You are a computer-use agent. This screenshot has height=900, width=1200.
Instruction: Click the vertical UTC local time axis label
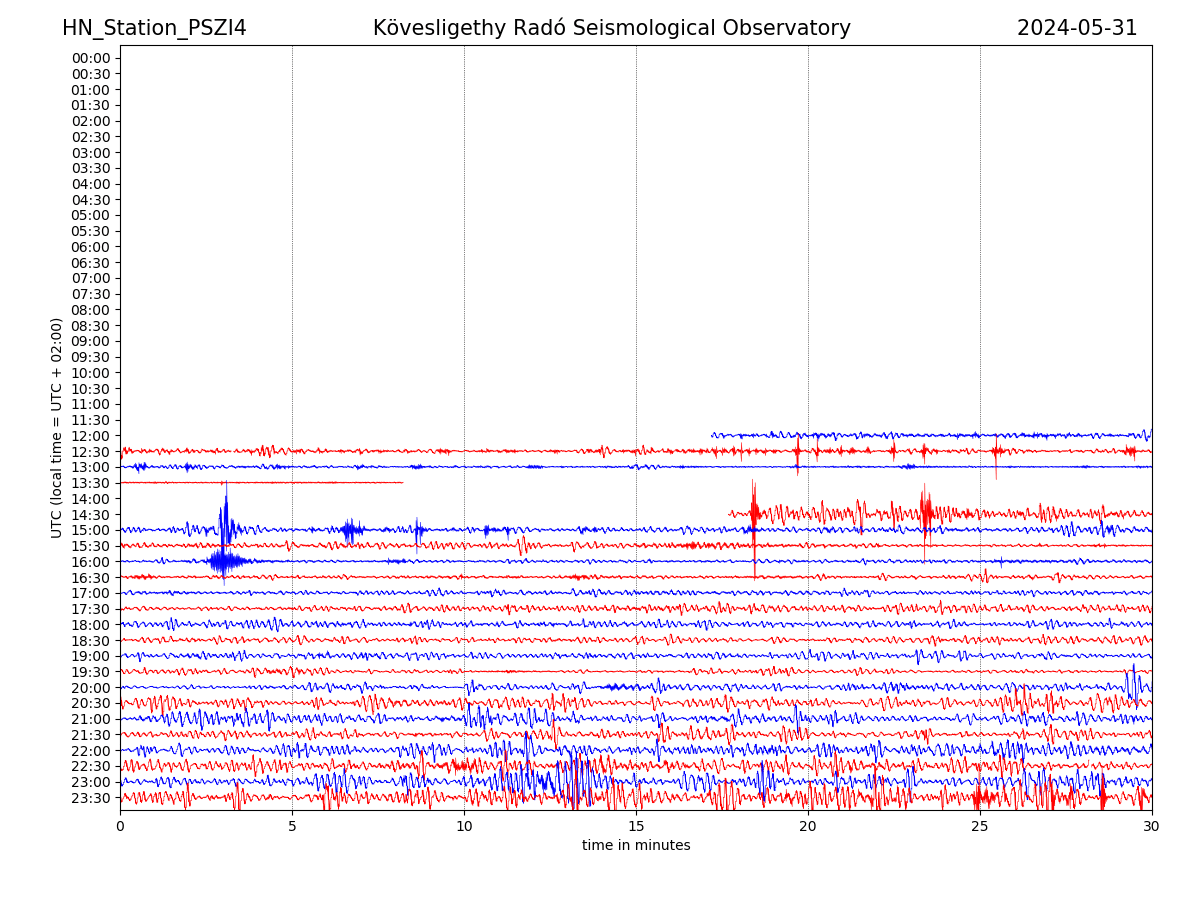point(57,428)
